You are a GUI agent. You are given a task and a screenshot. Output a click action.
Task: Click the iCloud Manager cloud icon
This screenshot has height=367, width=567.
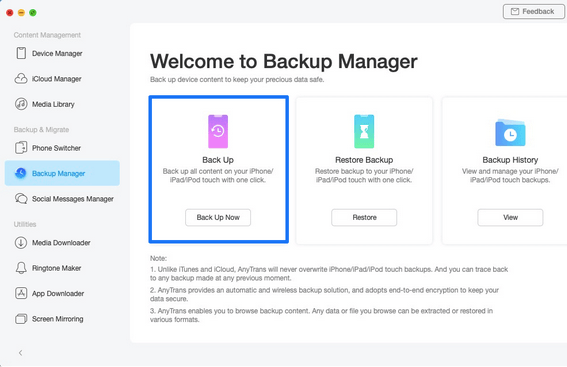point(21,78)
